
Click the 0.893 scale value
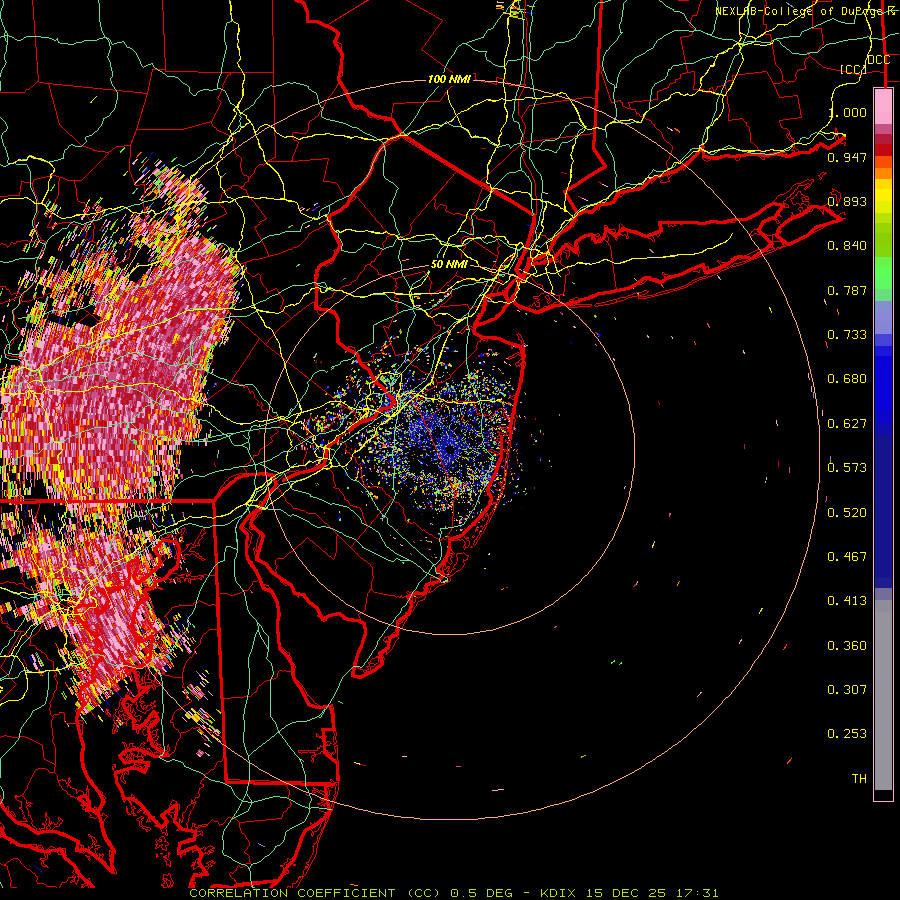(x=847, y=201)
